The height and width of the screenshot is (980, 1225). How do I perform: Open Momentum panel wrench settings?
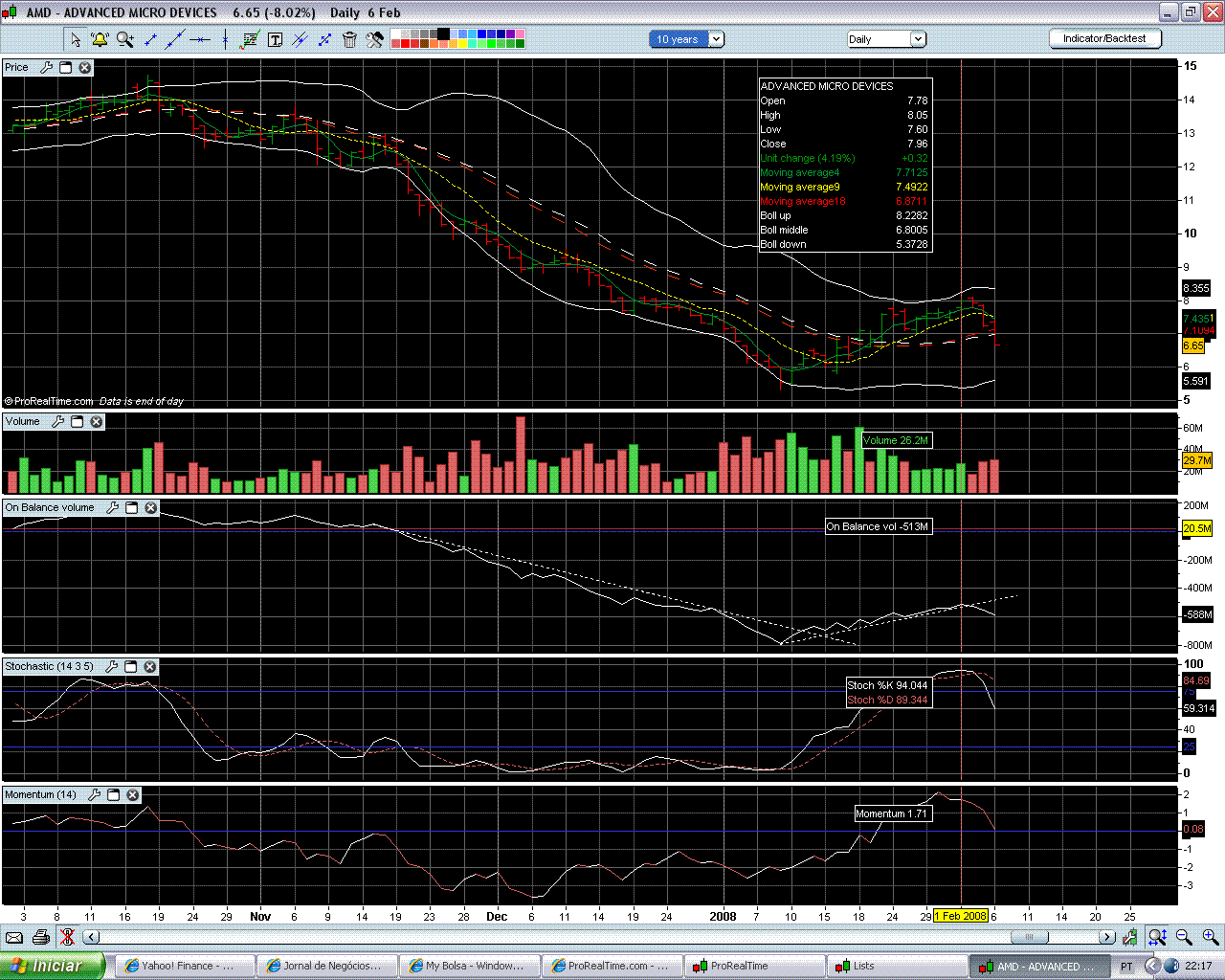[94, 794]
